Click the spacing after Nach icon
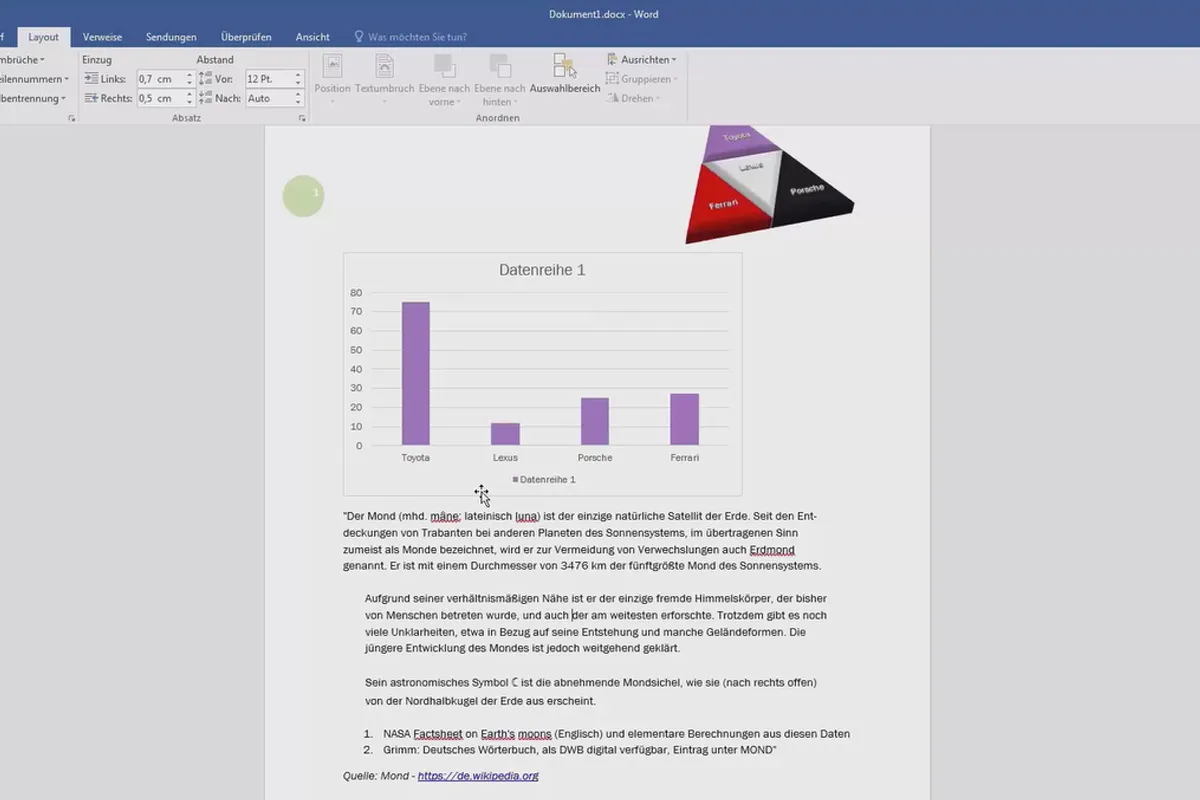The image size is (1200, 800). 205,98
